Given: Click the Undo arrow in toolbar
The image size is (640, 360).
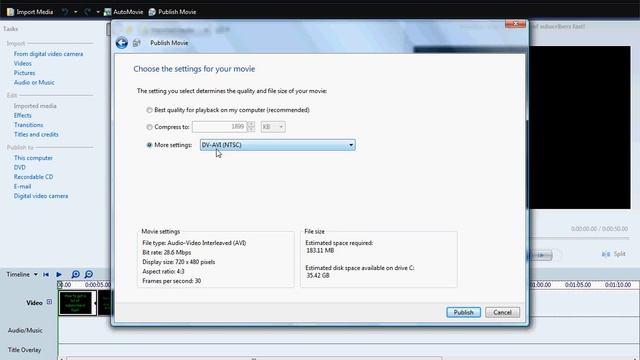Looking at the screenshot, I should point(65,12).
